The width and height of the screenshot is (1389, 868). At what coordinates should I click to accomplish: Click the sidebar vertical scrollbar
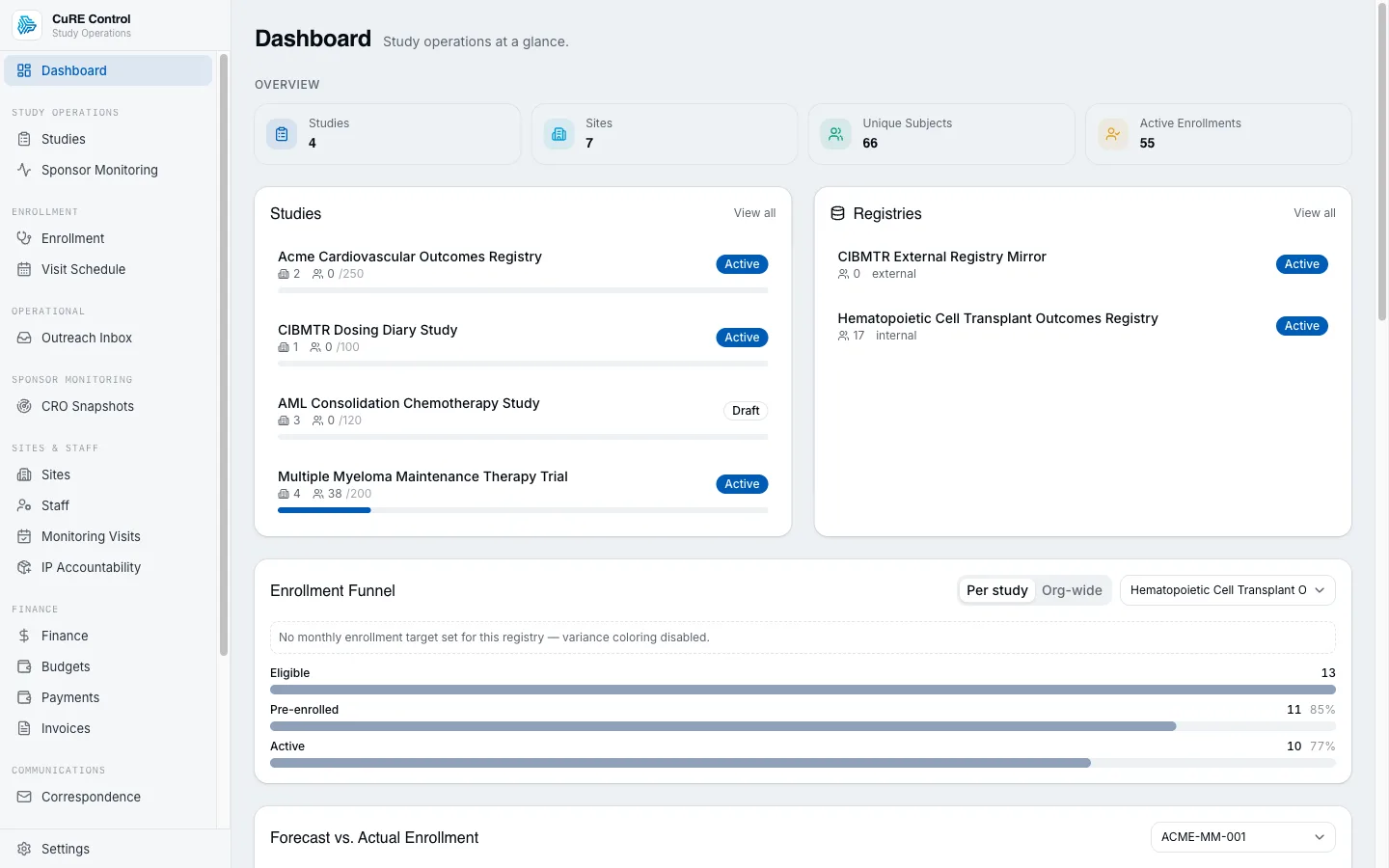tap(224, 355)
